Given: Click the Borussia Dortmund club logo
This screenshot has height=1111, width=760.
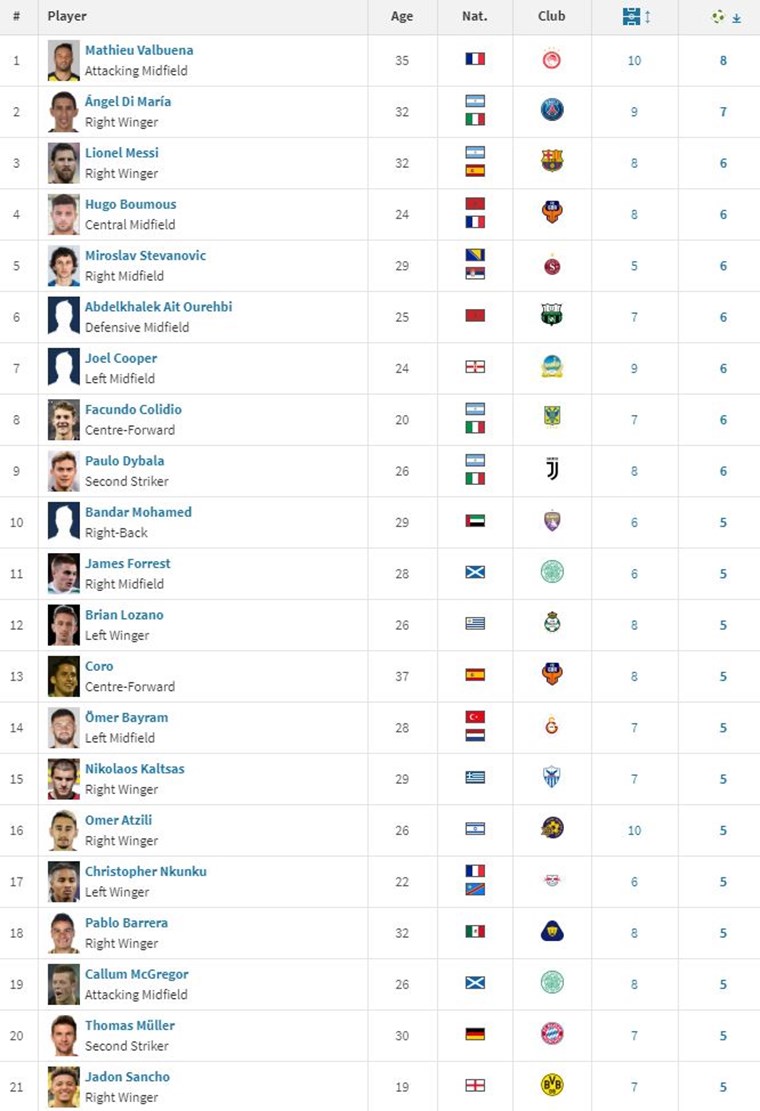Looking at the screenshot, I should coord(552,1086).
